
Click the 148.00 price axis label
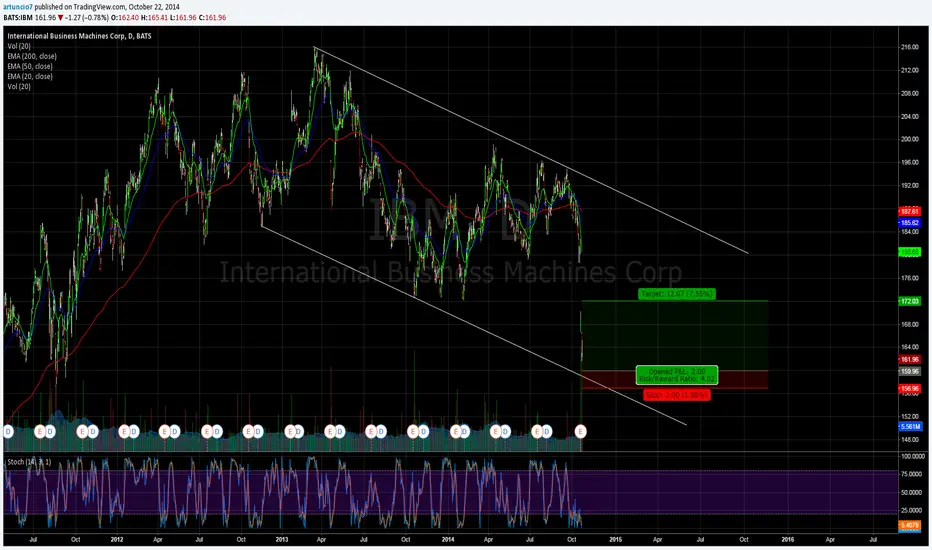(x=909, y=439)
